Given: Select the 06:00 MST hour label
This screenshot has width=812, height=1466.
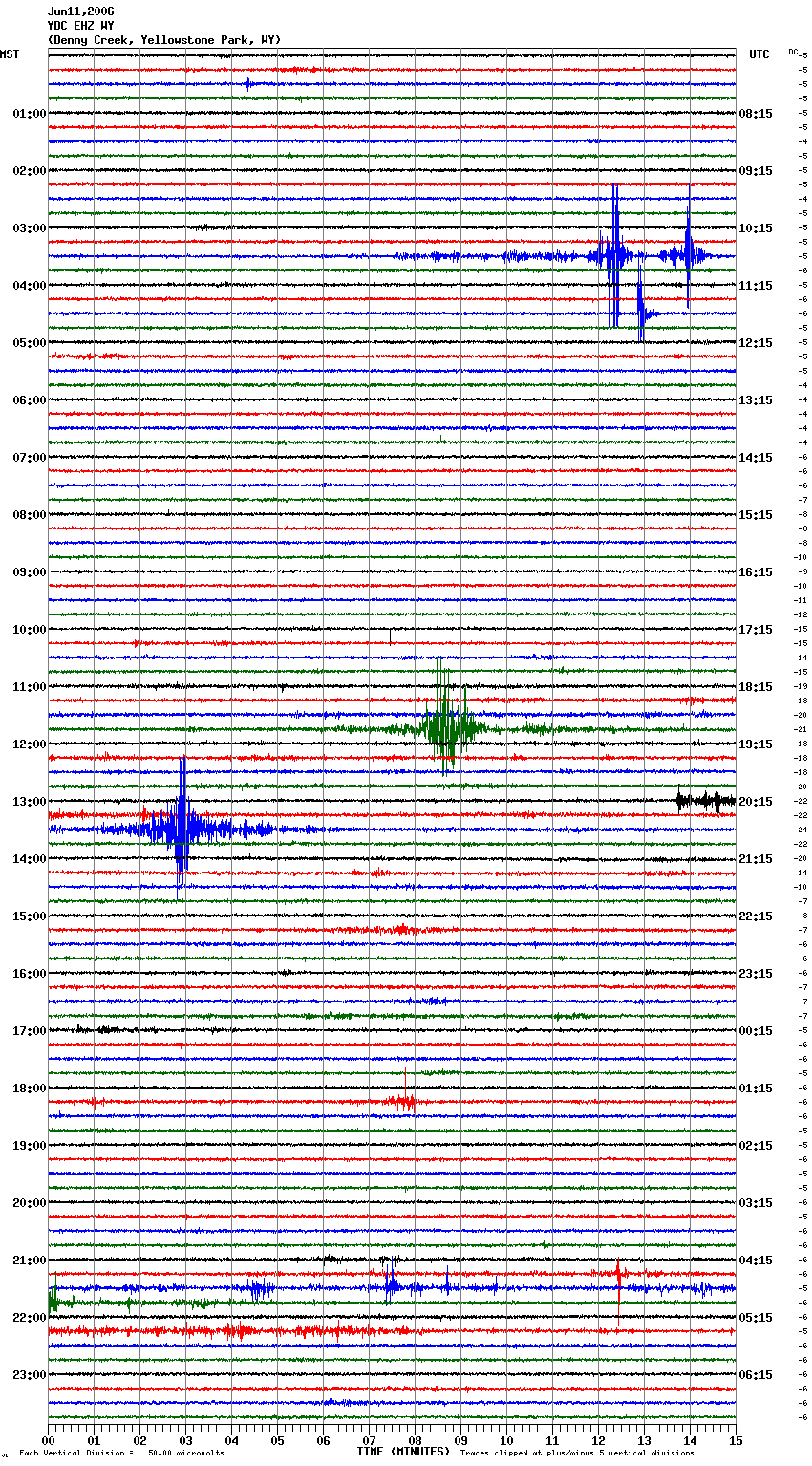Looking at the screenshot, I should pyautogui.click(x=29, y=400).
